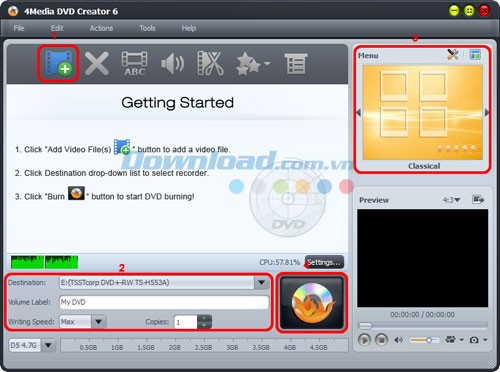Expand the arrow next to the film-reel icon

[x=462, y=340]
